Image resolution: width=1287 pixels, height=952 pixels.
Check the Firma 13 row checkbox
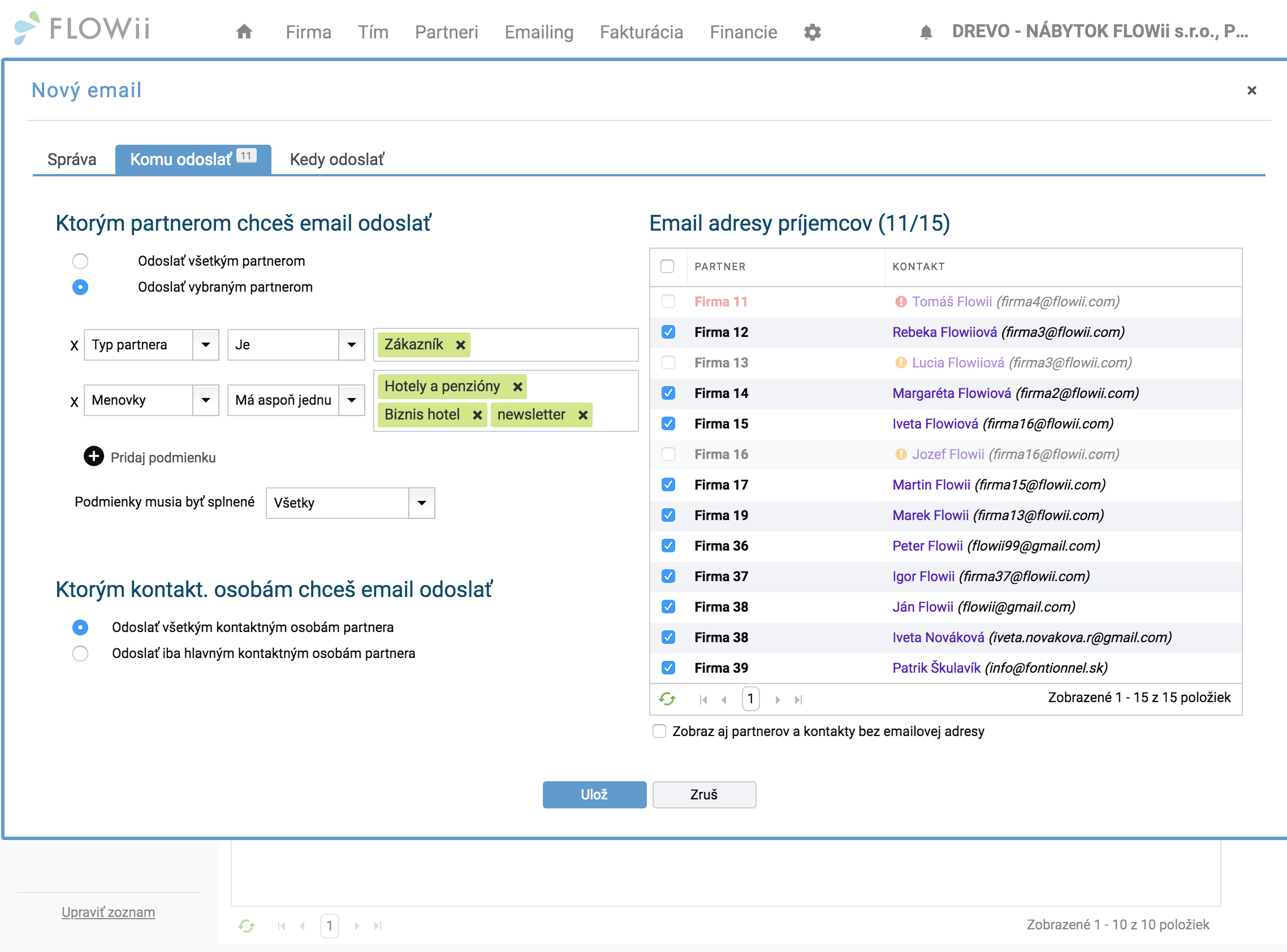[x=668, y=362]
